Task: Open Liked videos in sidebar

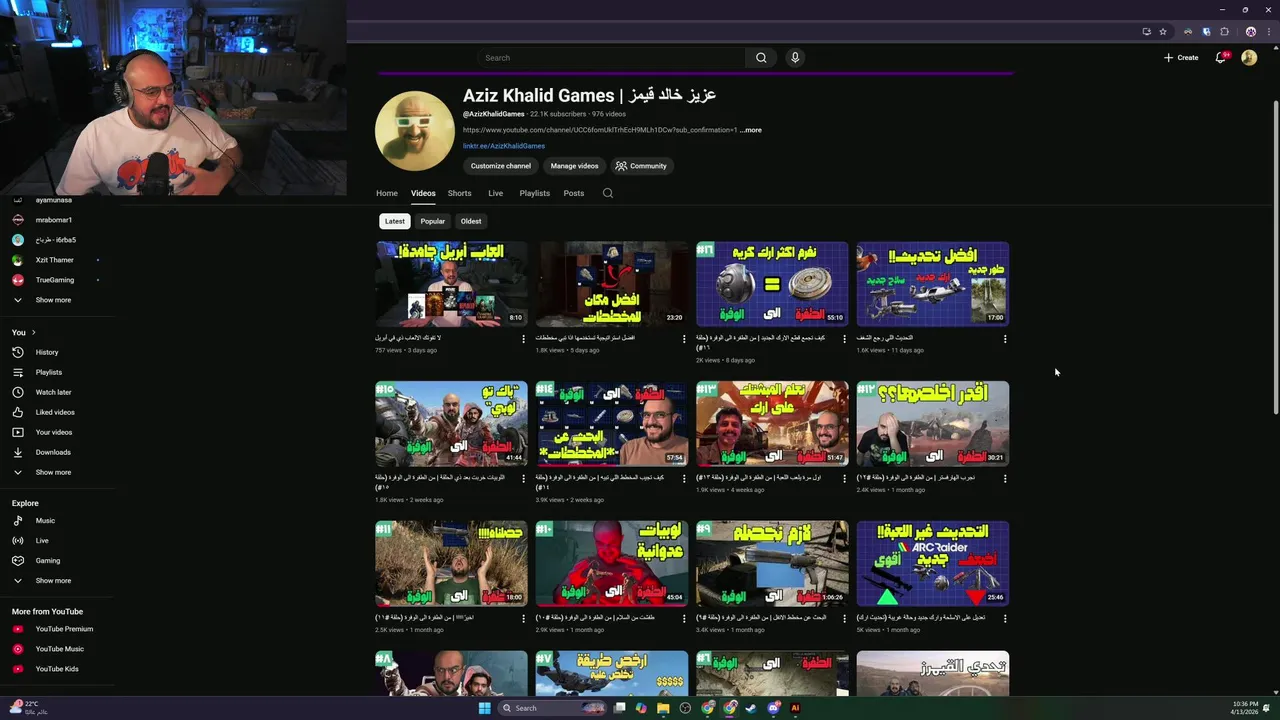Action: point(55,412)
